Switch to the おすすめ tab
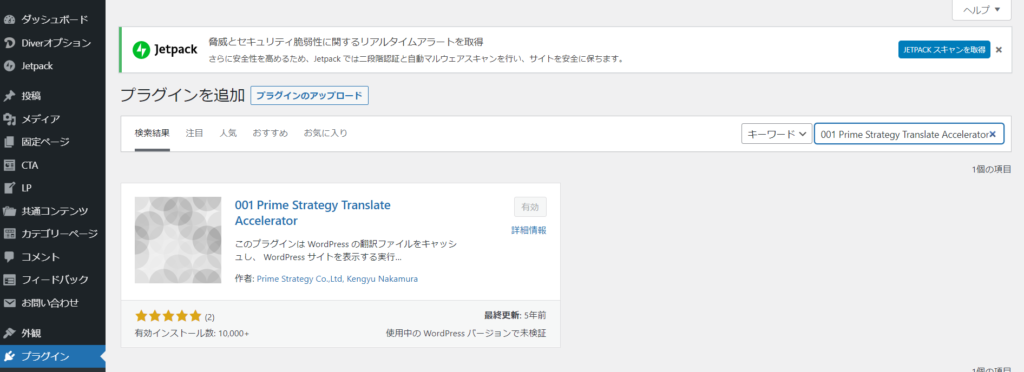Viewport: 1024px width, 372px height. (x=270, y=133)
